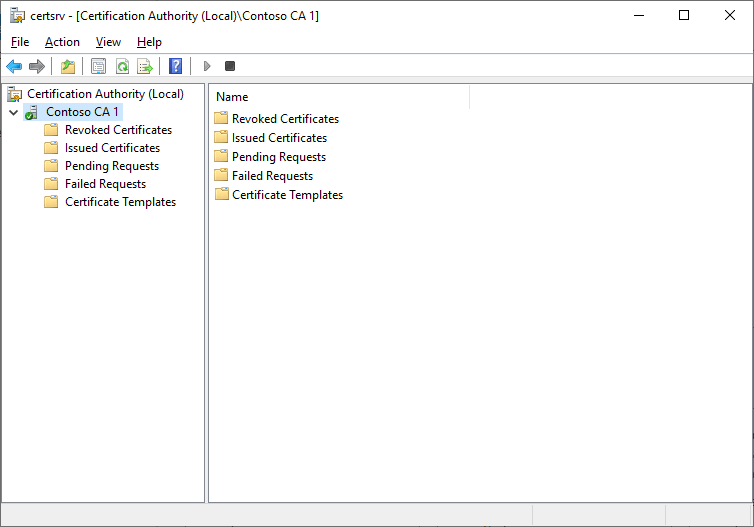Image resolution: width=754 pixels, height=527 pixels.
Task: Collapse the Contoso CA 1 tree node
Action: (13, 112)
